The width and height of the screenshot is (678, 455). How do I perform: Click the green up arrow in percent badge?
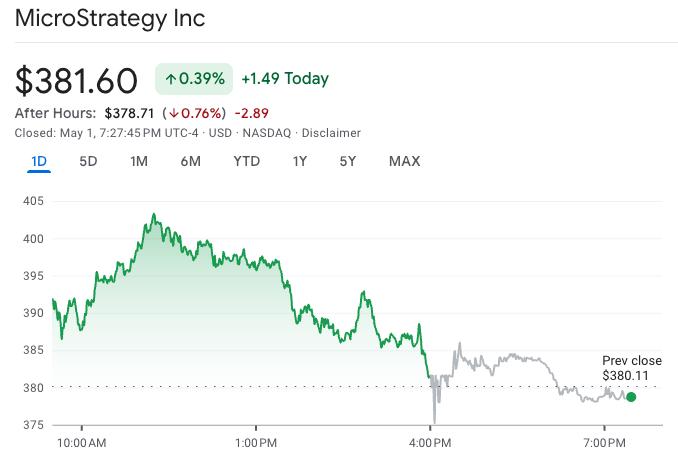coord(172,78)
